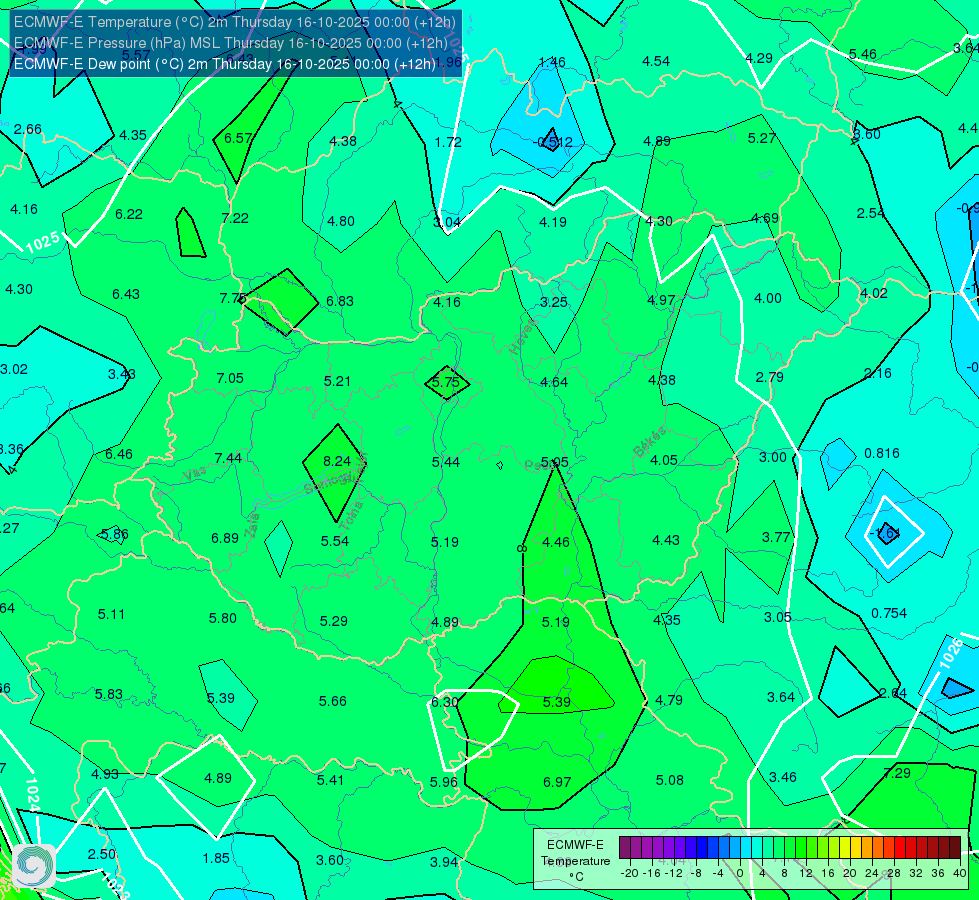Select the ECMWF-E Temperature 2m layer label

(x=235, y=22)
